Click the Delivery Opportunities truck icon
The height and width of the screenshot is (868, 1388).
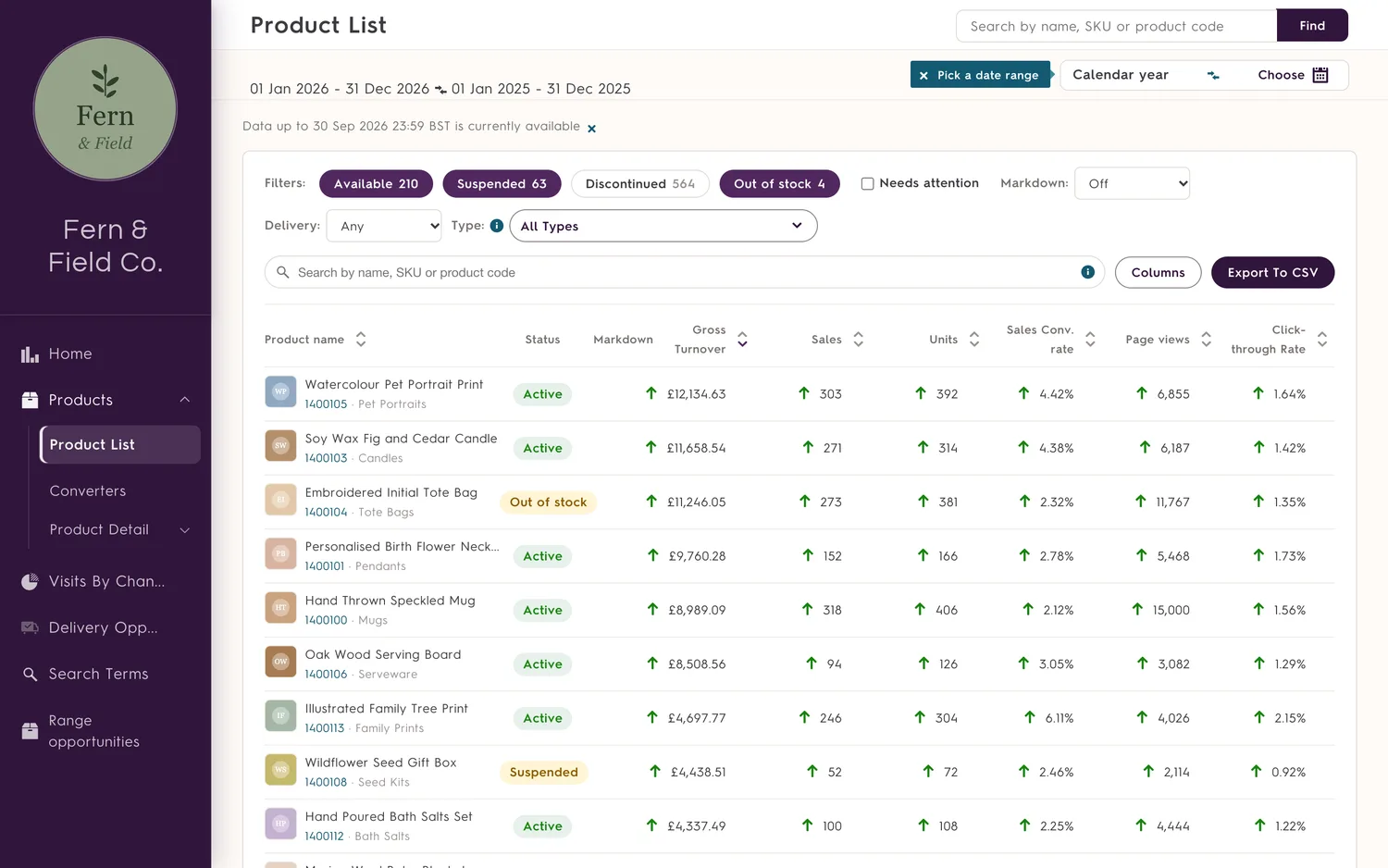pos(30,627)
